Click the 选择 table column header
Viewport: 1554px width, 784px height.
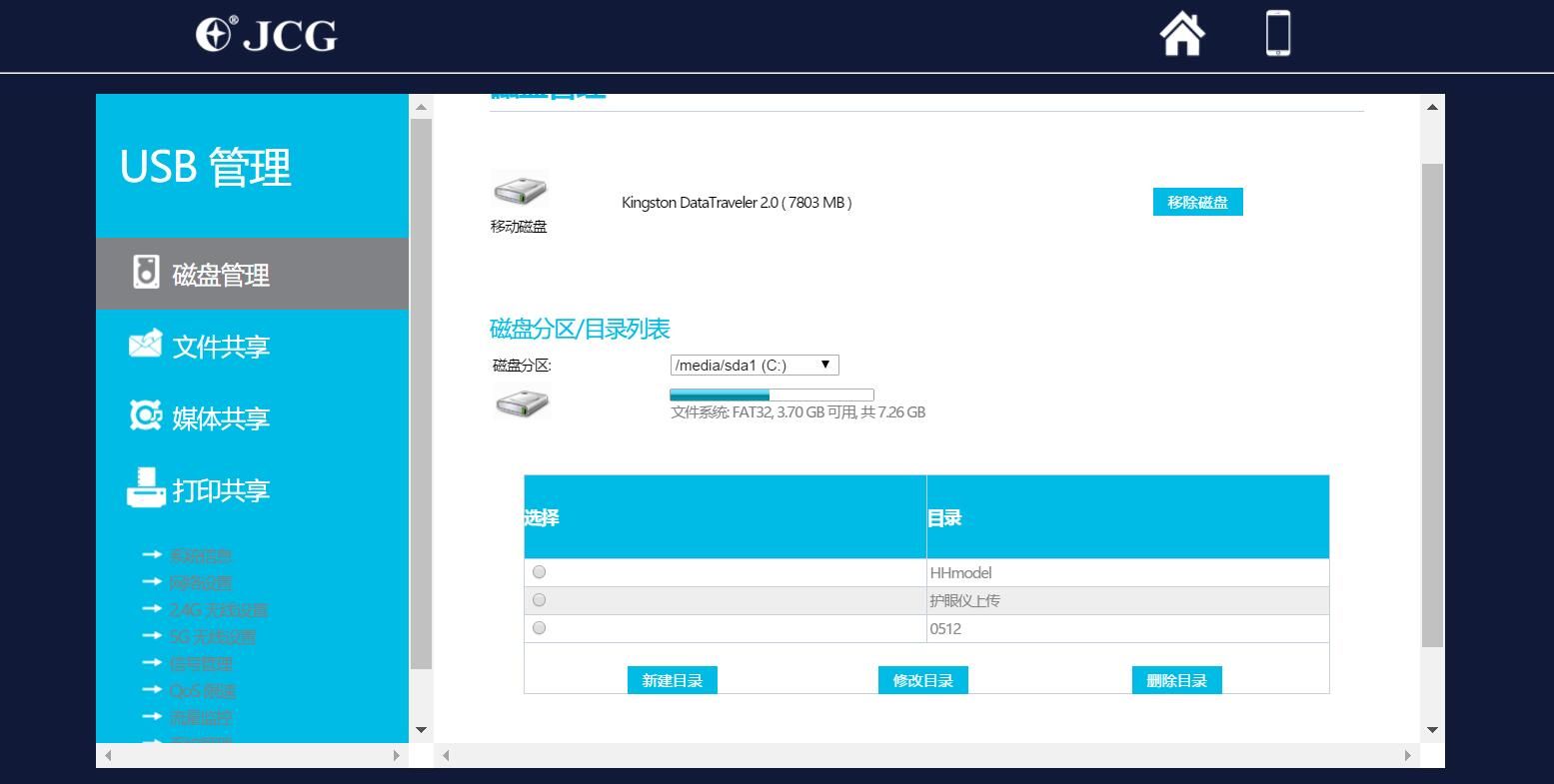[542, 517]
